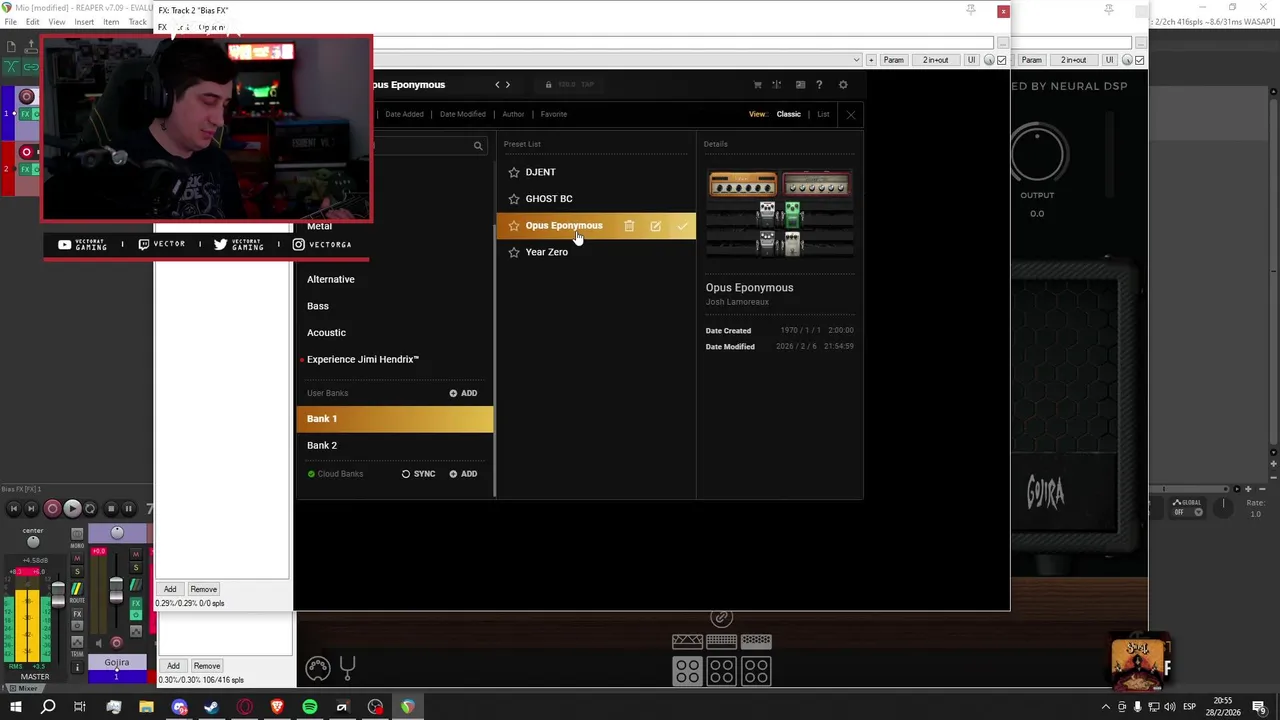Confirm Opus Eponymous preset with checkmark

pyautogui.click(x=682, y=226)
